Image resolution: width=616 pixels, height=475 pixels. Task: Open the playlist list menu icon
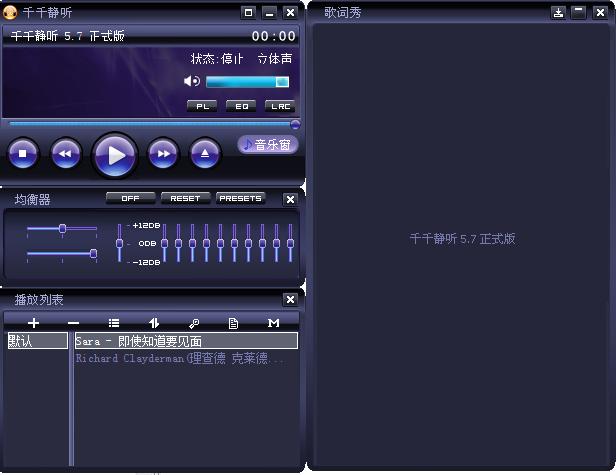(114, 323)
